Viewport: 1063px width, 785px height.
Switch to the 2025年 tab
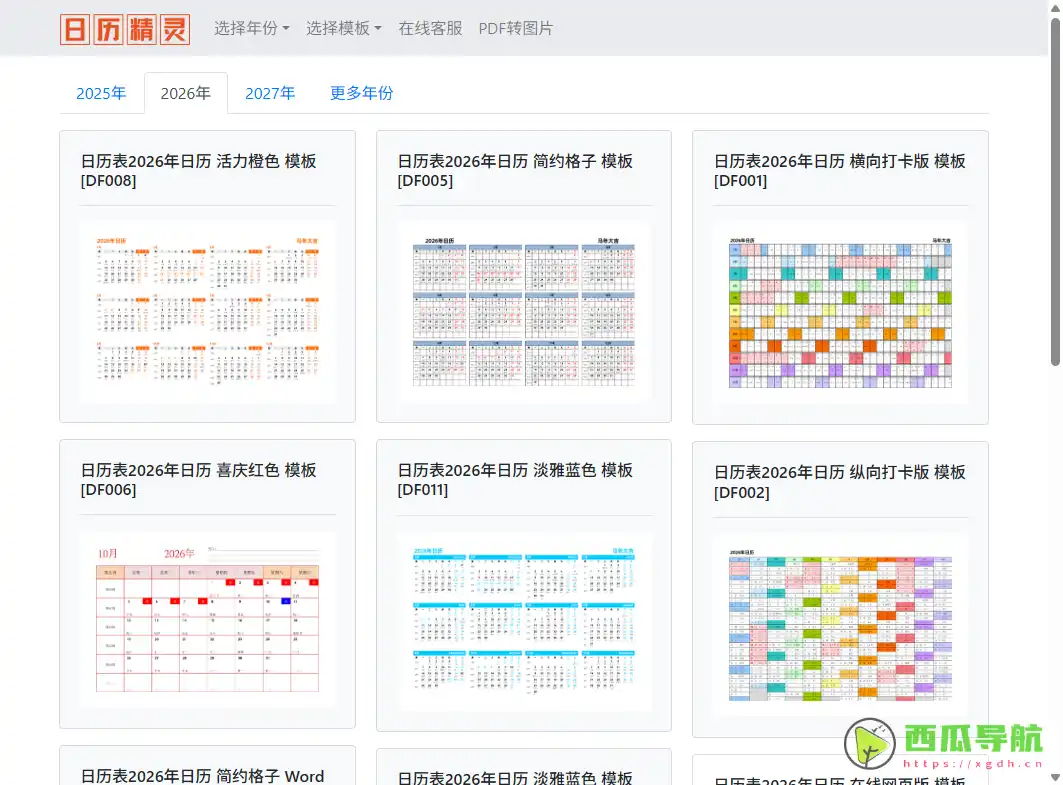[101, 93]
